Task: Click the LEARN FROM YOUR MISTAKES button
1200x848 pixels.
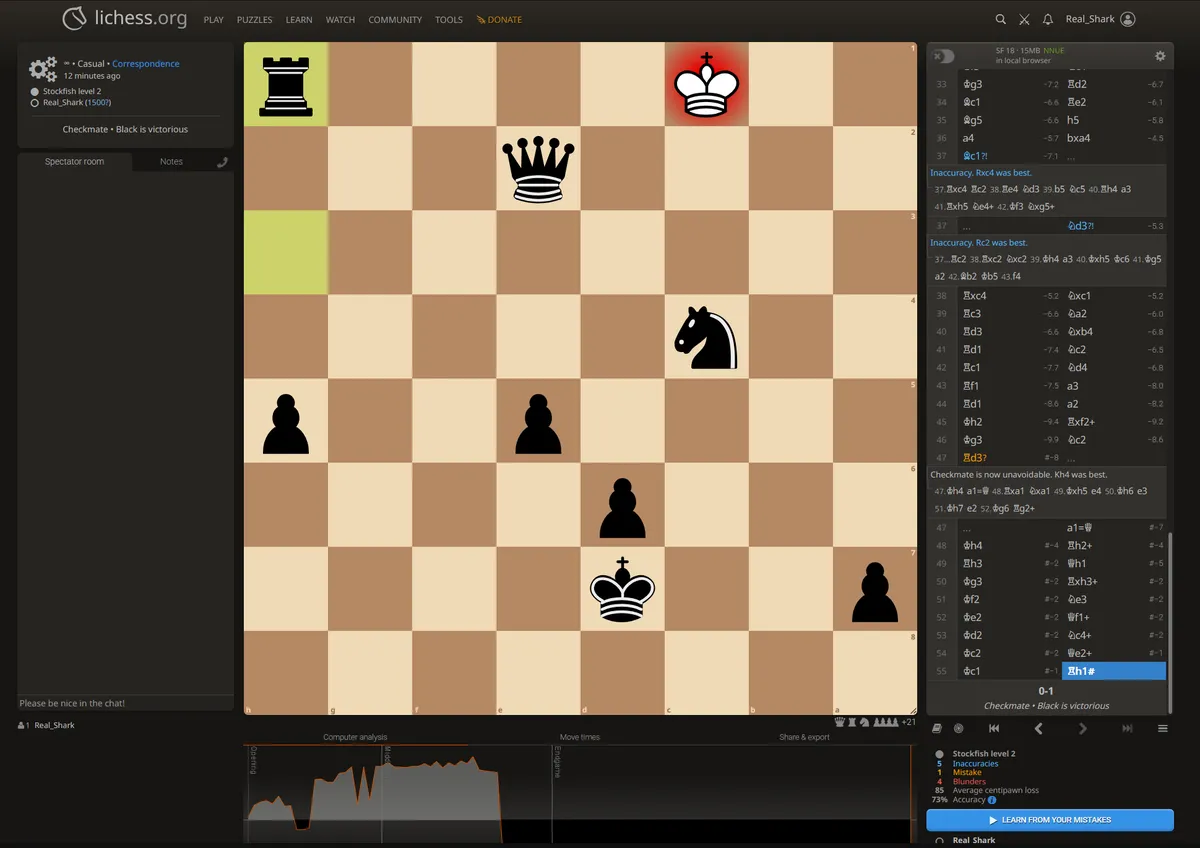Action: [1049, 820]
